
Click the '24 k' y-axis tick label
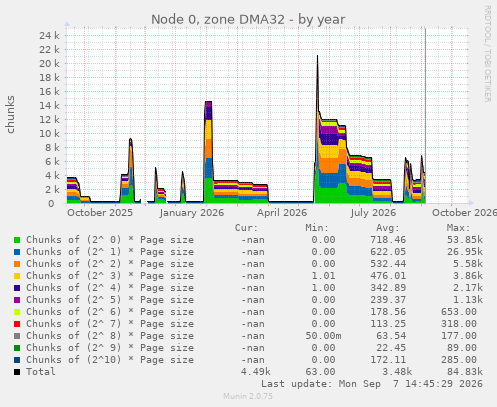tap(49, 35)
